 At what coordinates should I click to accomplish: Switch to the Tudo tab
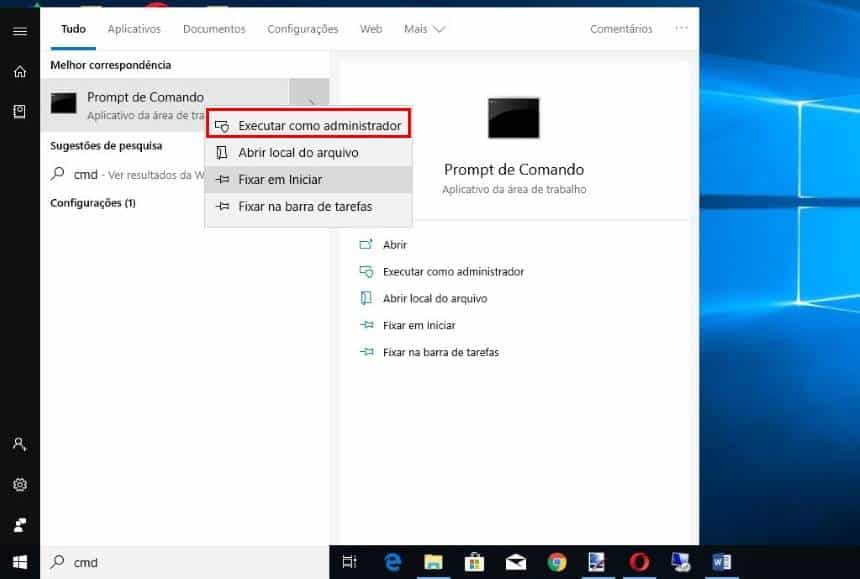73,29
